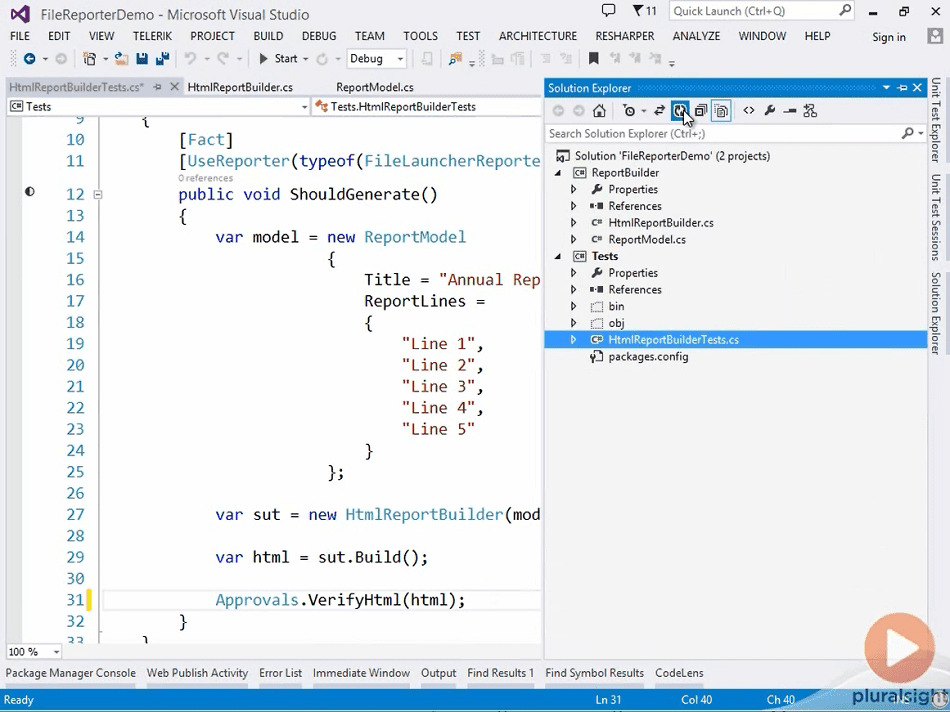Expand References under the Tests project

pos(573,290)
